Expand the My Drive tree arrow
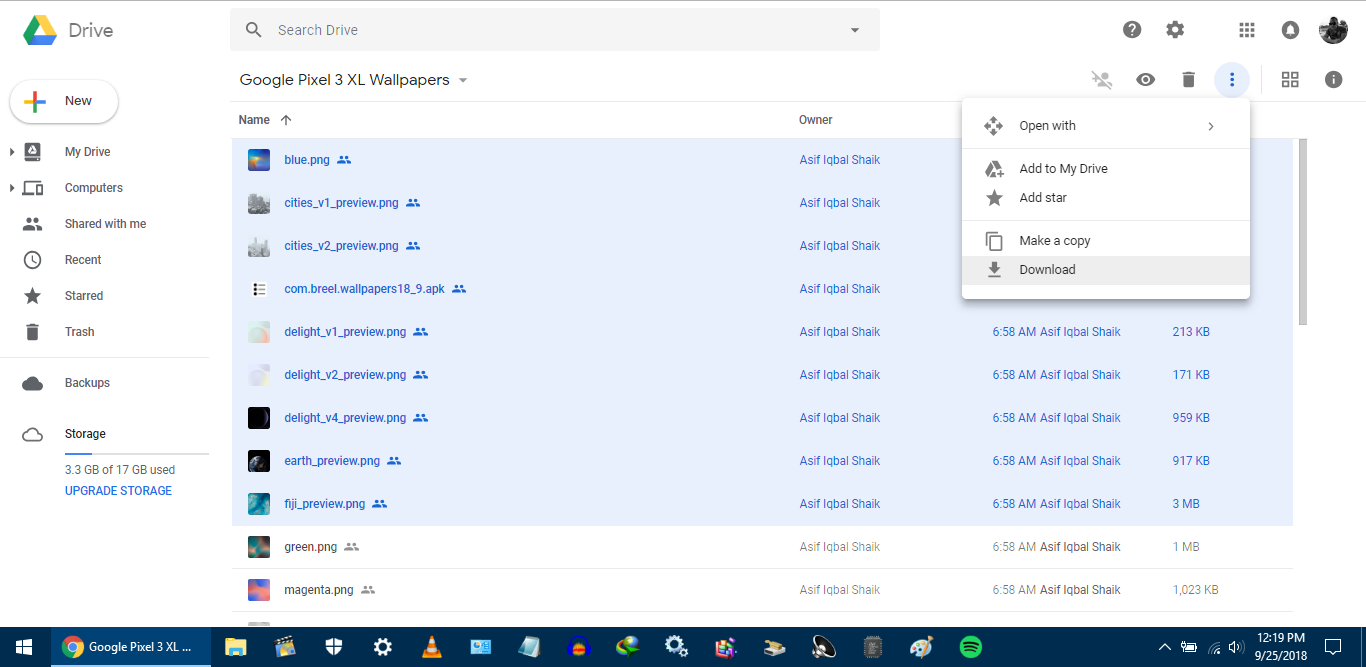 [12, 152]
